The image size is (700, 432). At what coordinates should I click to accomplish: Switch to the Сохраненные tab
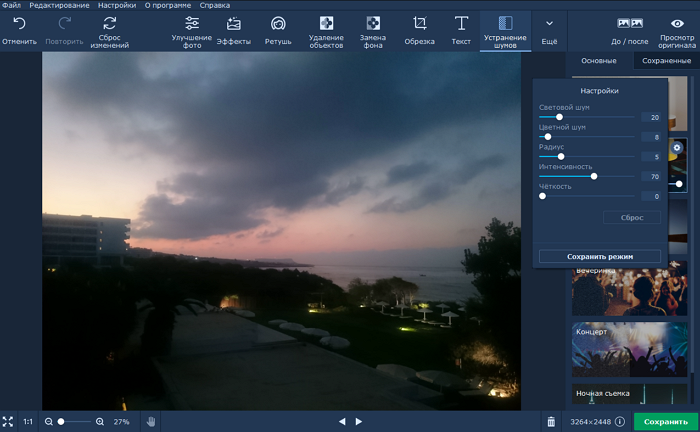pos(666,61)
